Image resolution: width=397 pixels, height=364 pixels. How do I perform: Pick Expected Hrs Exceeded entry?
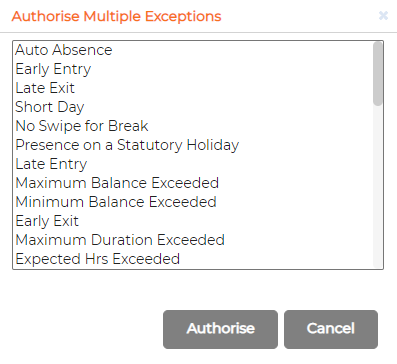(193, 259)
